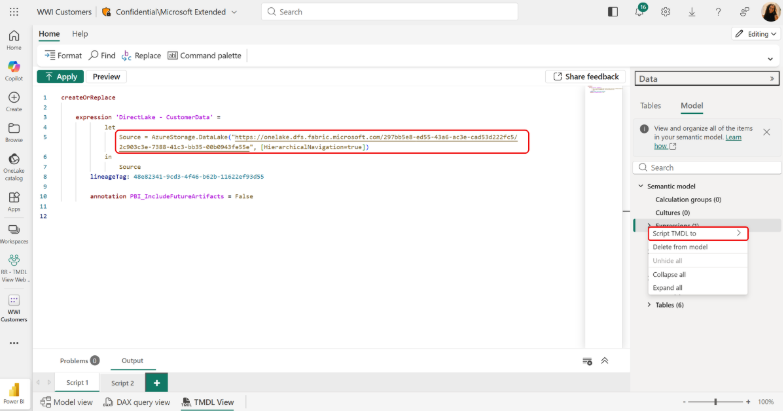Switch to Tables tab in Data pane

650,106
